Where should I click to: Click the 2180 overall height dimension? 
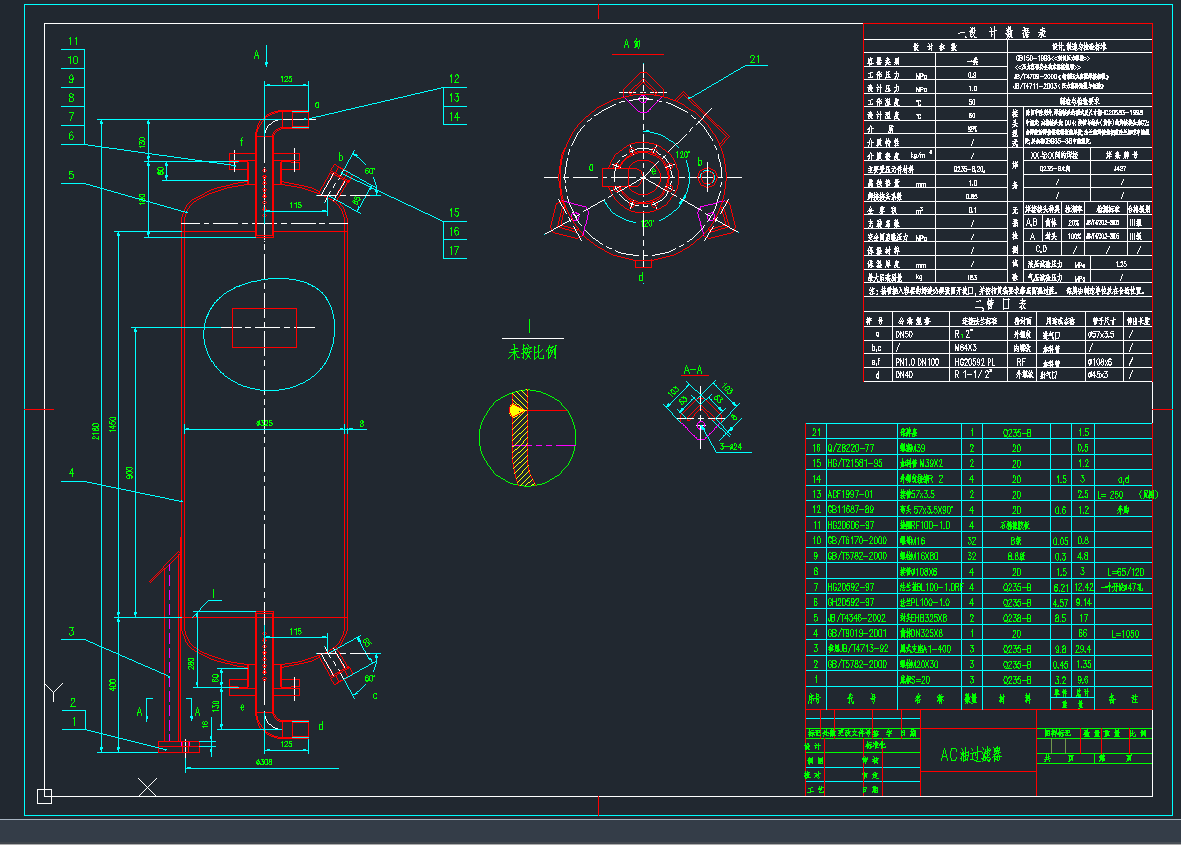click(94, 431)
